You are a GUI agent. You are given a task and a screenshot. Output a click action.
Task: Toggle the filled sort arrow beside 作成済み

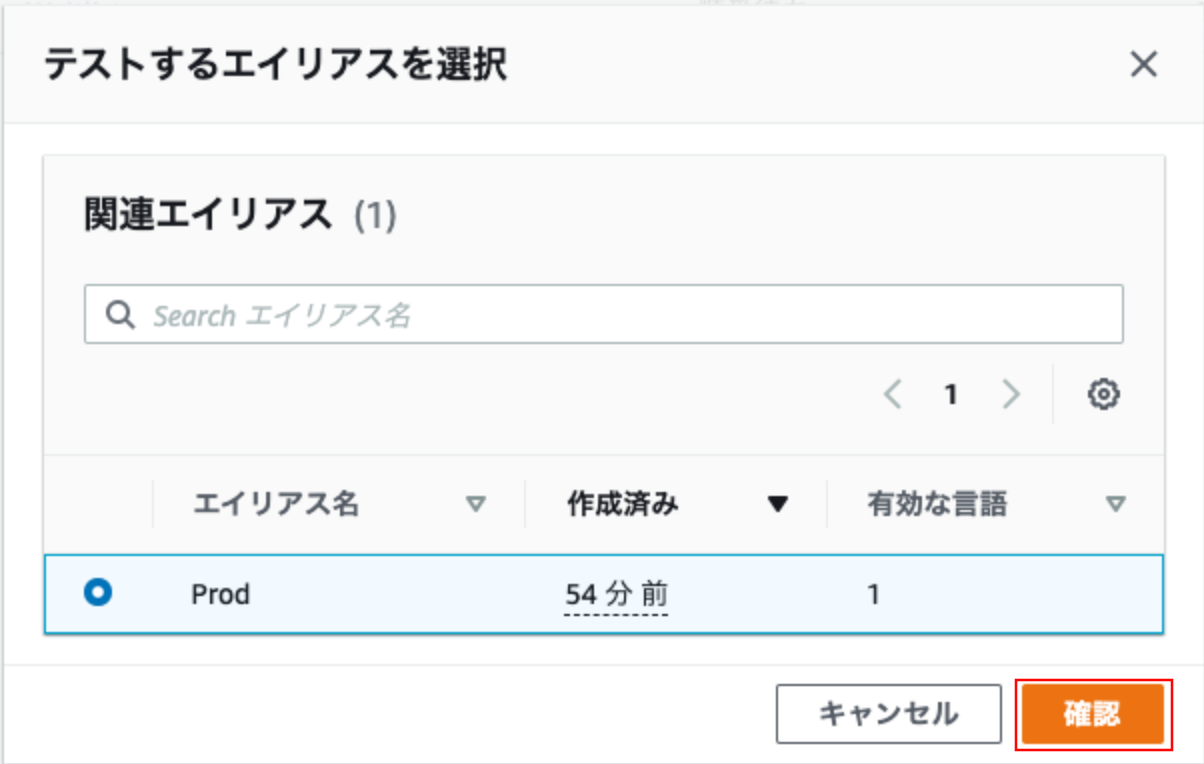pyautogui.click(x=778, y=505)
